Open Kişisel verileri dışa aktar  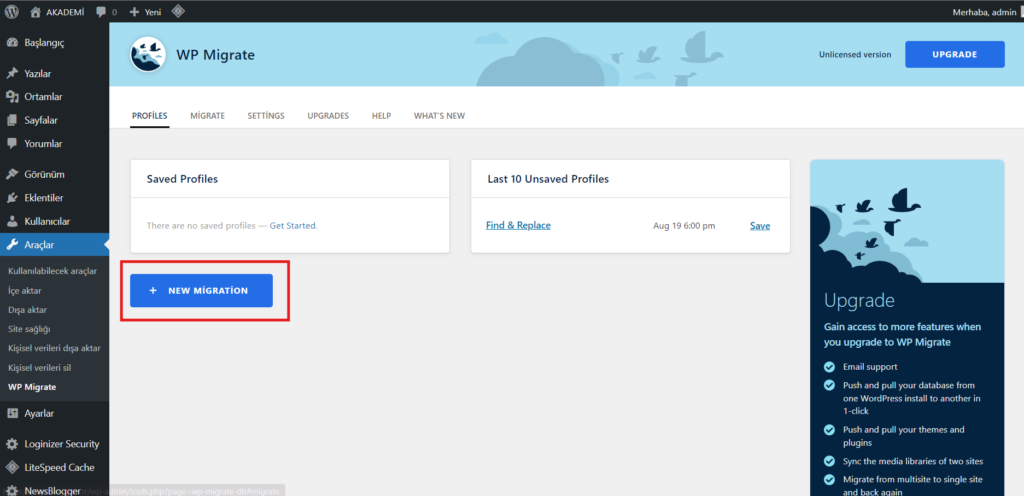(54, 349)
